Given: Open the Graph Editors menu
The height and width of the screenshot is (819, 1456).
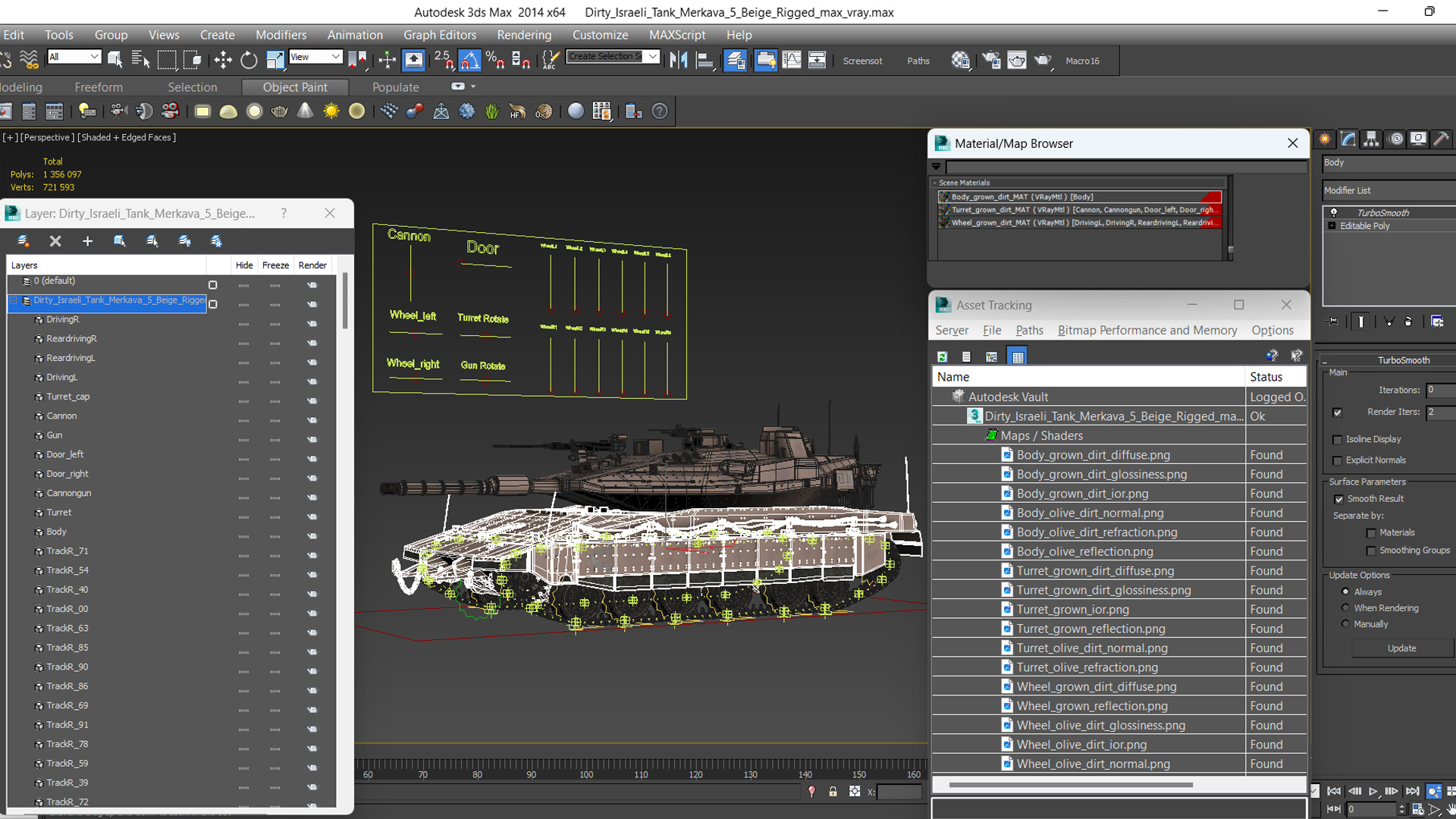Looking at the screenshot, I should pos(440,35).
